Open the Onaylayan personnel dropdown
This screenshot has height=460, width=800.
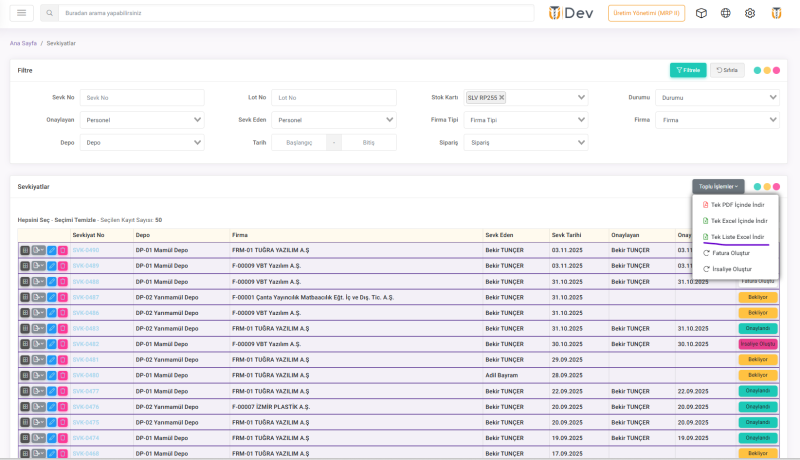tap(142, 120)
